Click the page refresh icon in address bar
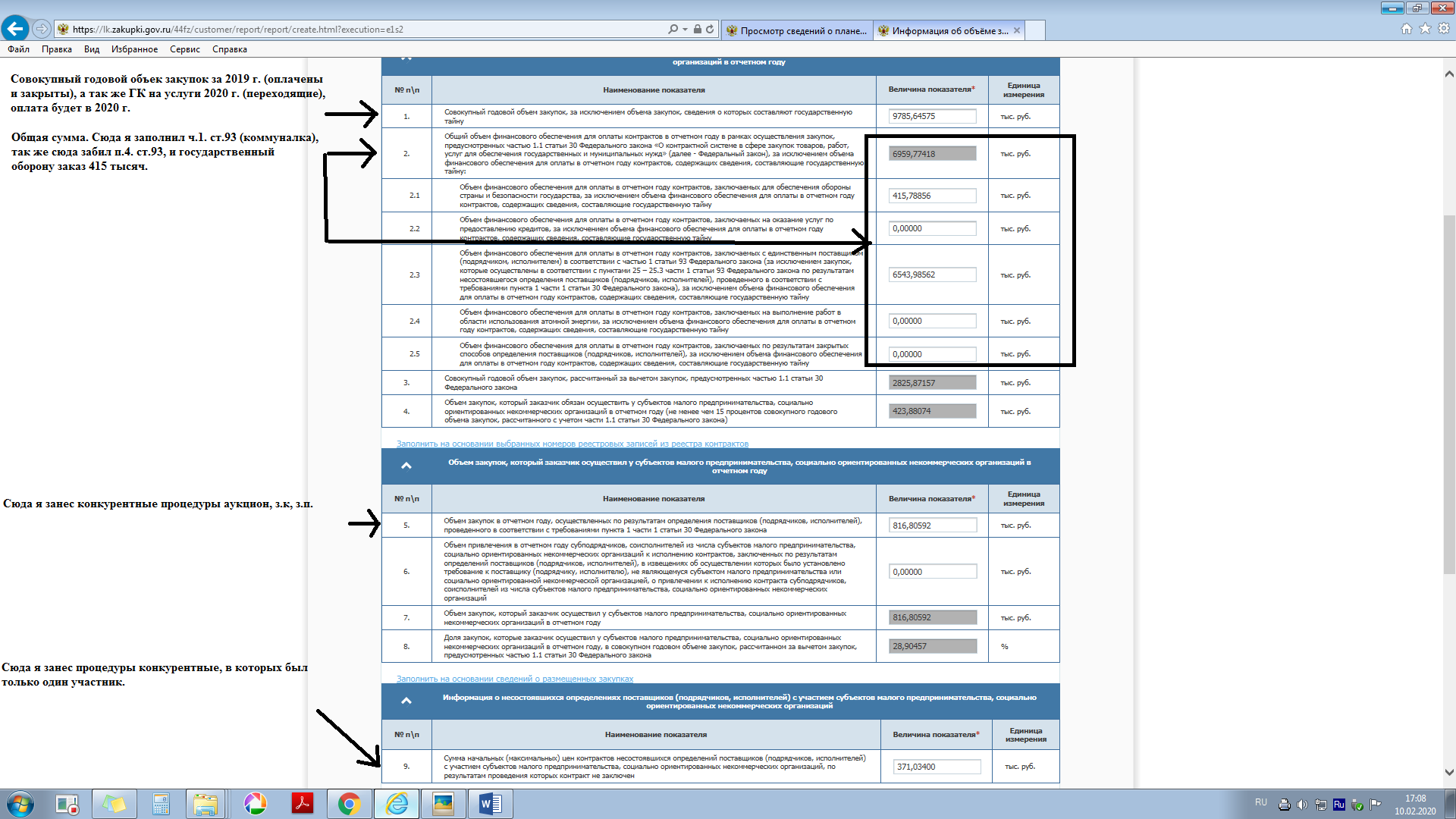This screenshot has width=1456, height=819. point(710,30)
